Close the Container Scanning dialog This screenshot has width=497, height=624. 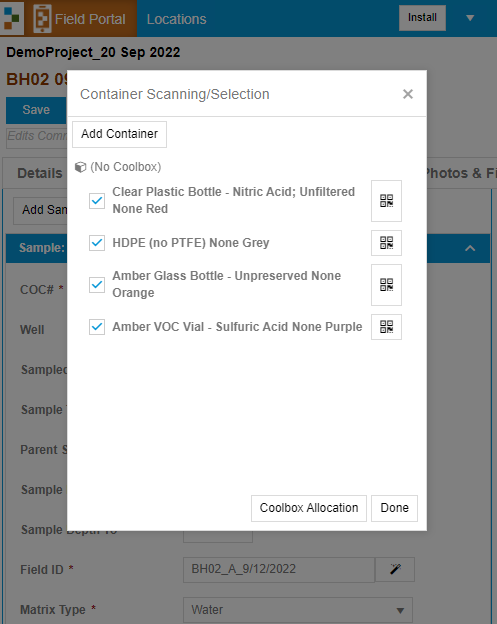click(408, 94)
